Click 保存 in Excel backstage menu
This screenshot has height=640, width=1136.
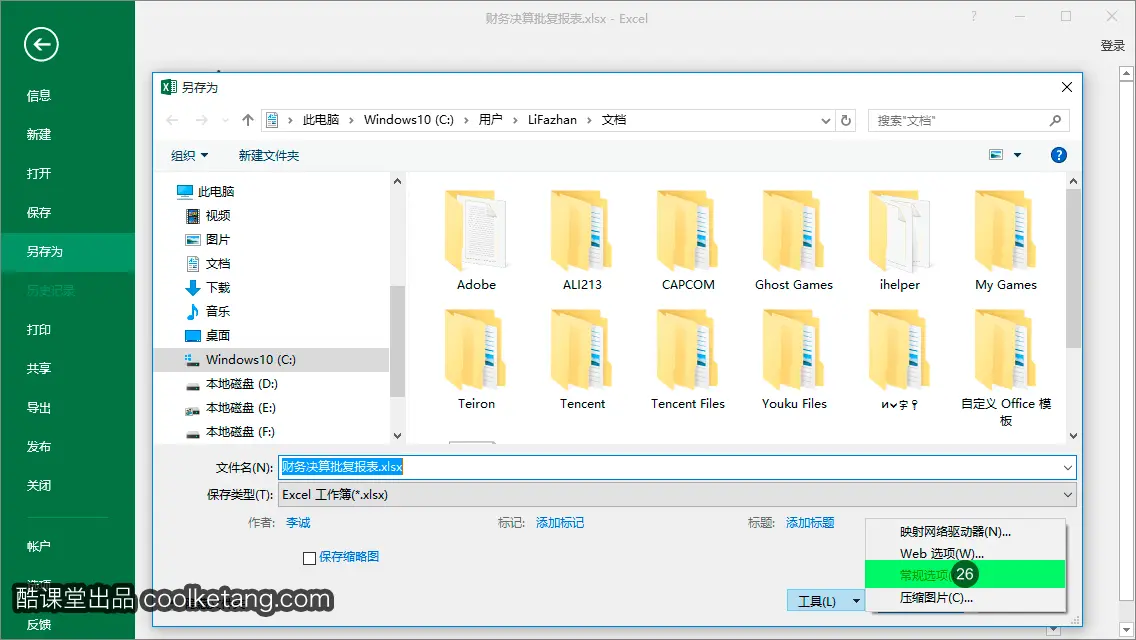[38, 212]
